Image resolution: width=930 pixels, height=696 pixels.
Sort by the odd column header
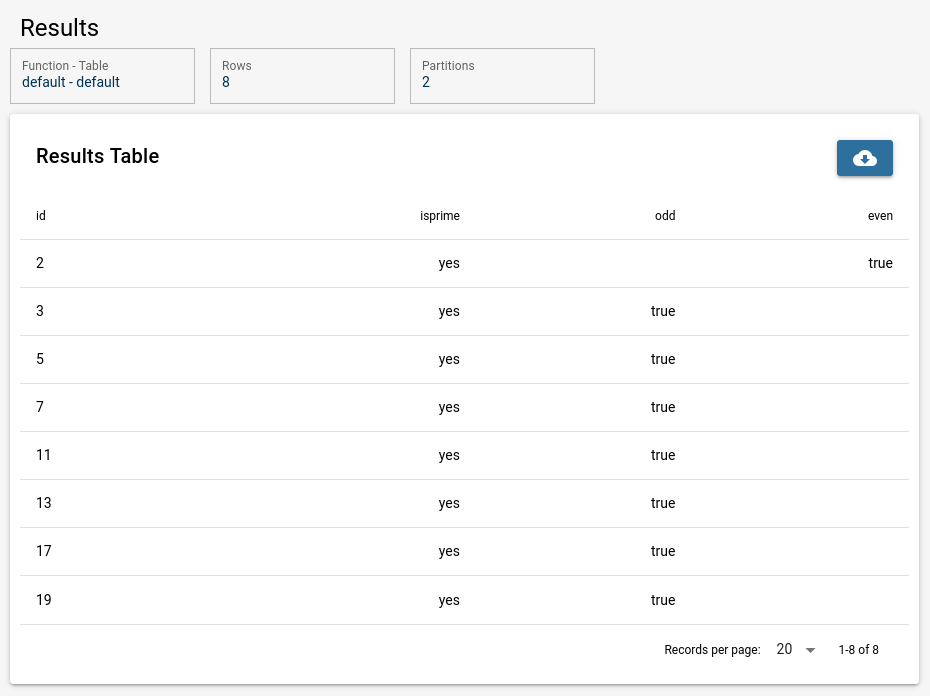665,215
